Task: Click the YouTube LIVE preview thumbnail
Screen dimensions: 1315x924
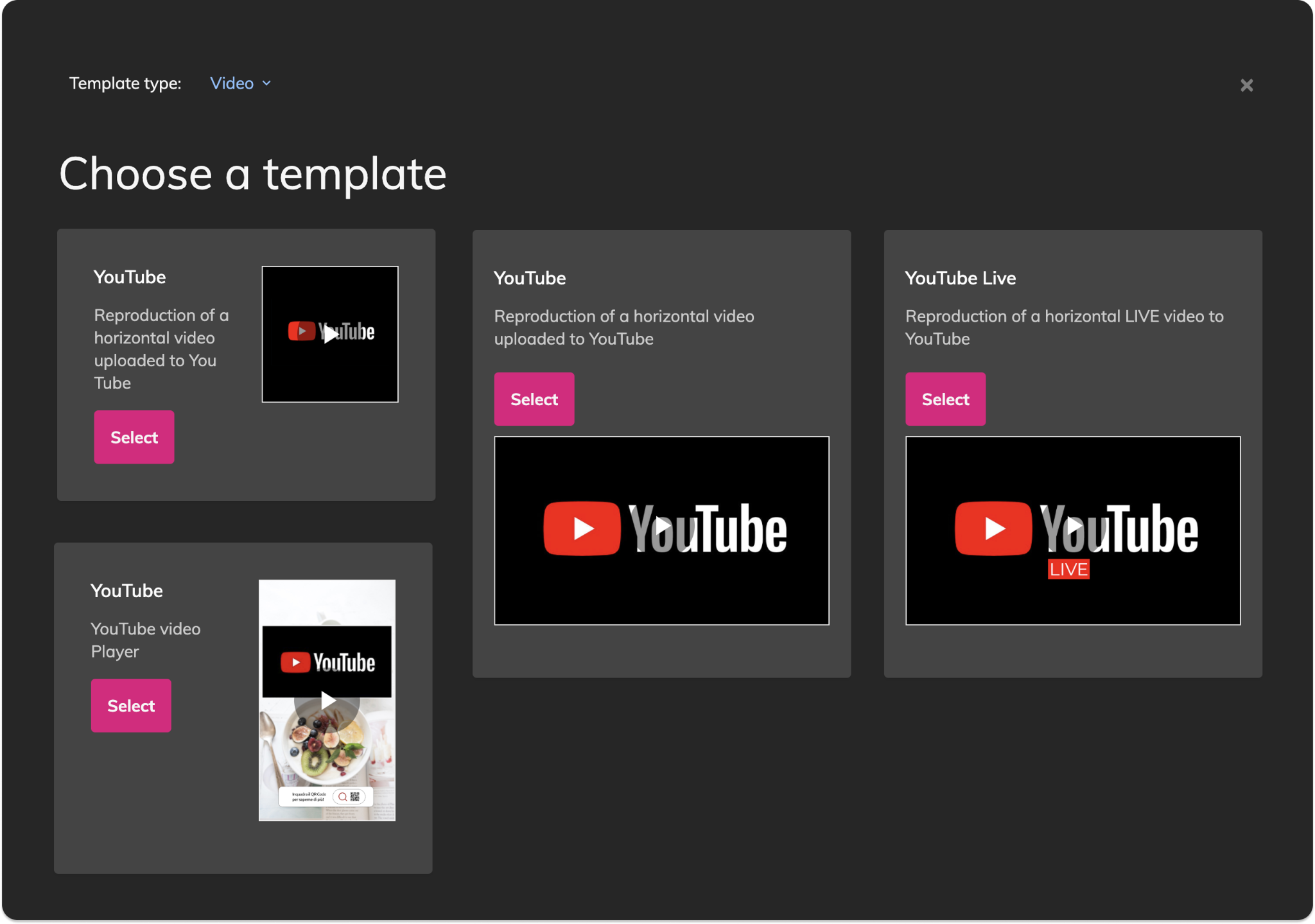Action: pyautogui.click(x=1073, y=530)
